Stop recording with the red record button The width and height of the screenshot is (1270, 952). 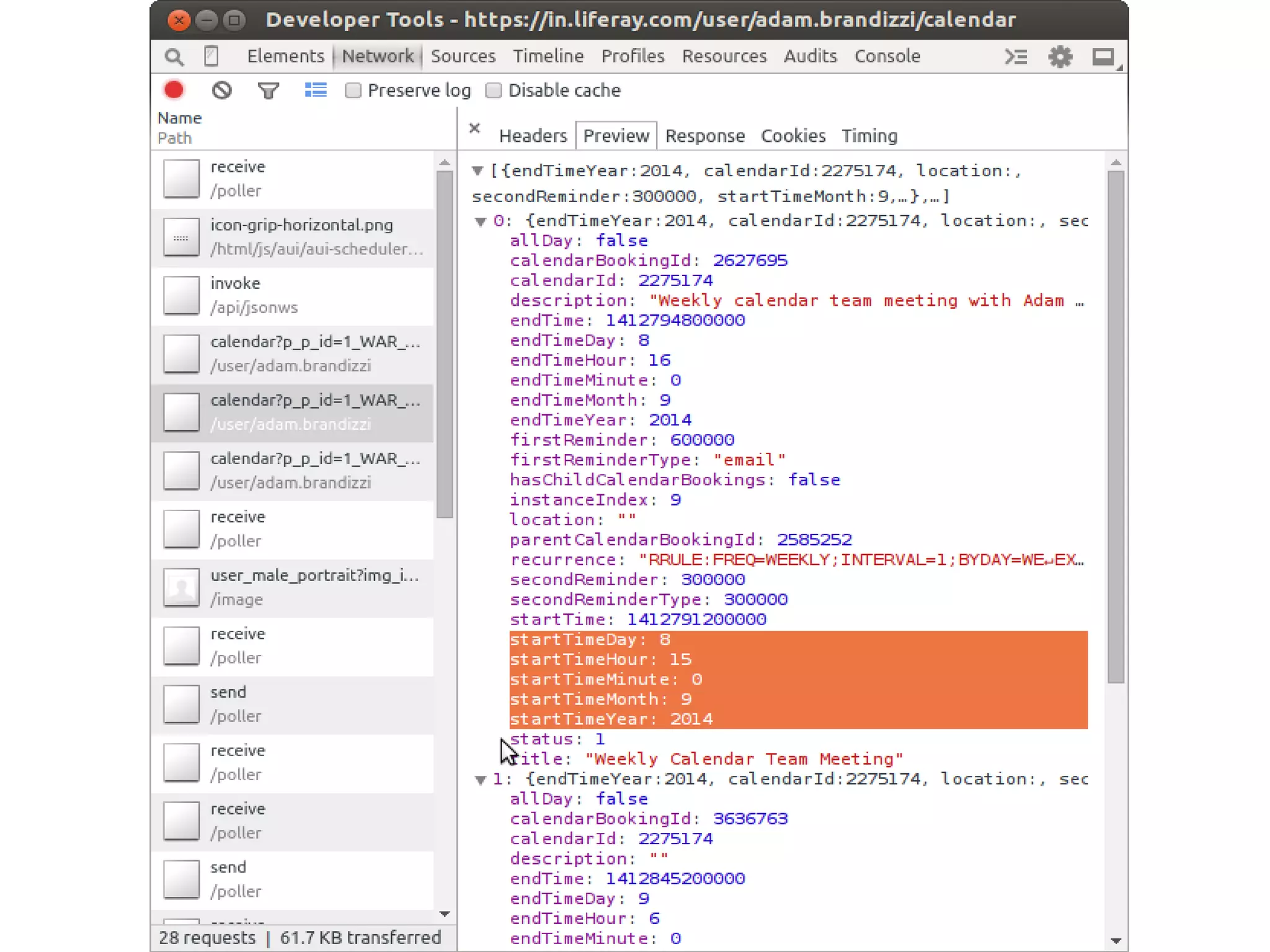[x=174, y=91]
